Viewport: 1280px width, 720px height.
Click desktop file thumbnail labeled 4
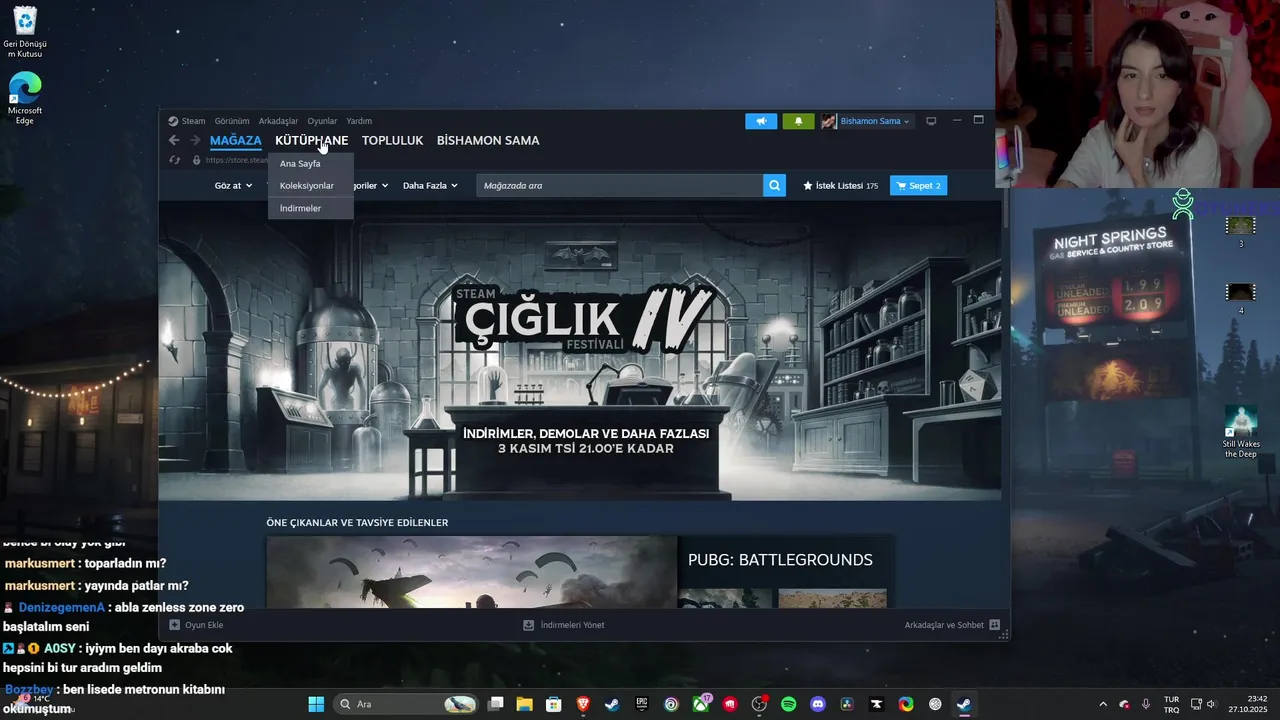pyautogui.click(x=1240, y=298)
